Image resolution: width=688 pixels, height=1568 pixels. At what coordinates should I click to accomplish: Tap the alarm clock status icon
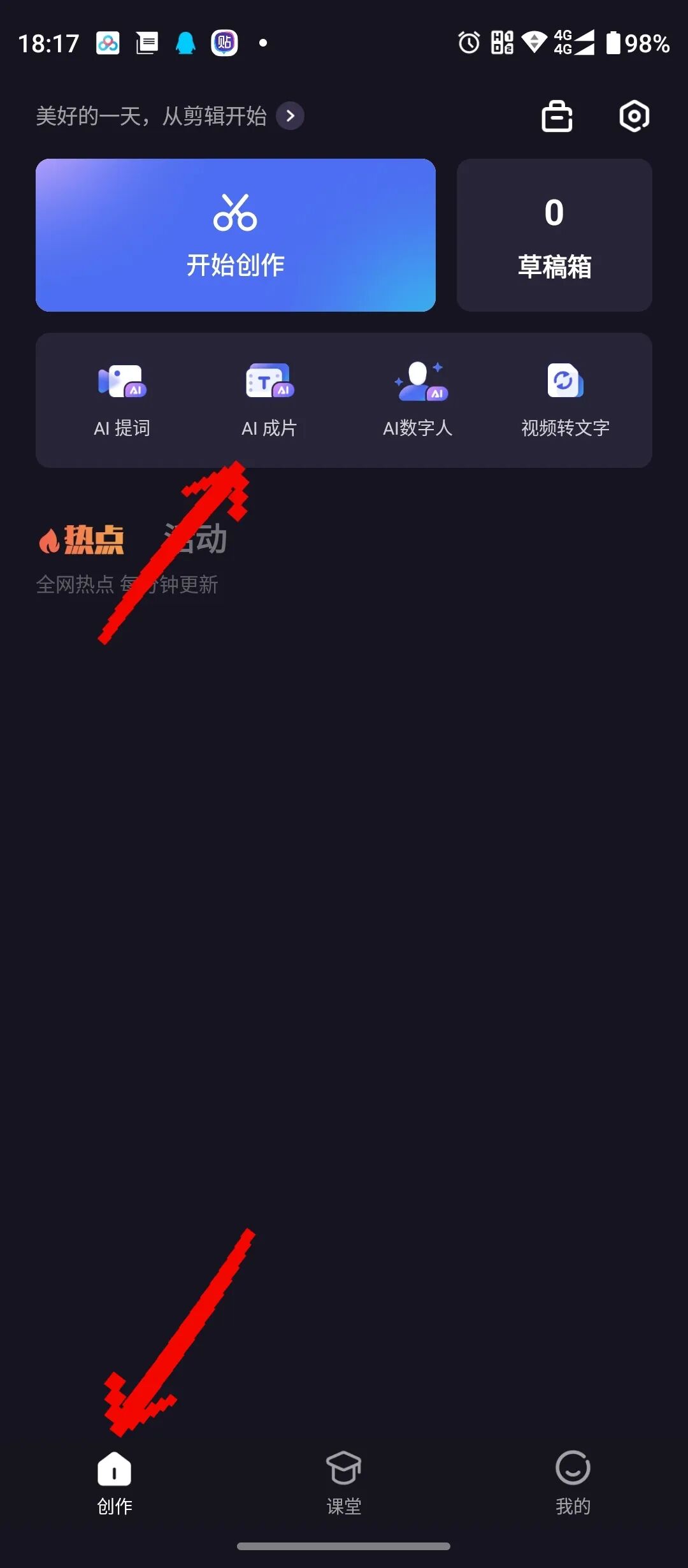click(469, 43)
